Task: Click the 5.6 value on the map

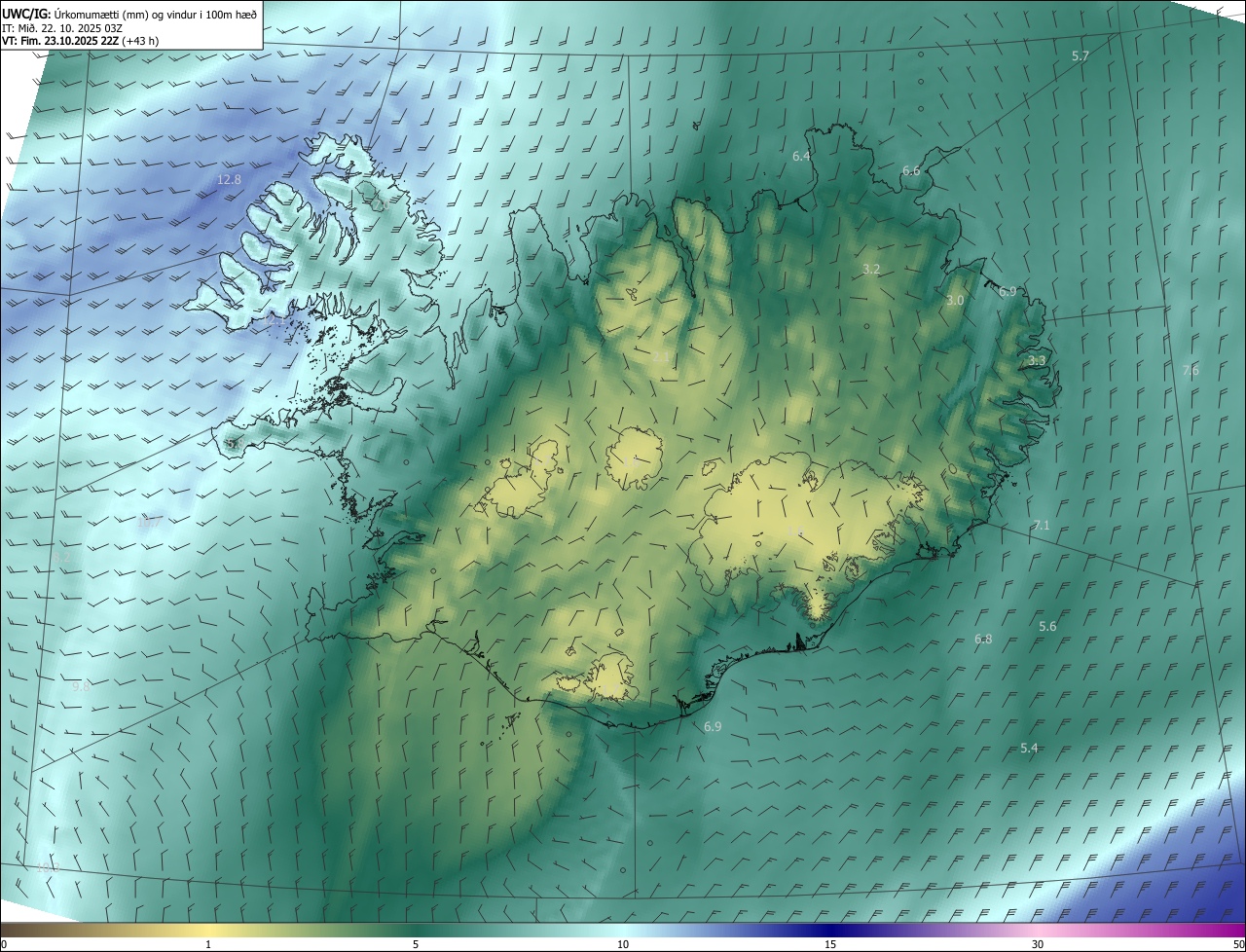Action: tap(1047, 627)
